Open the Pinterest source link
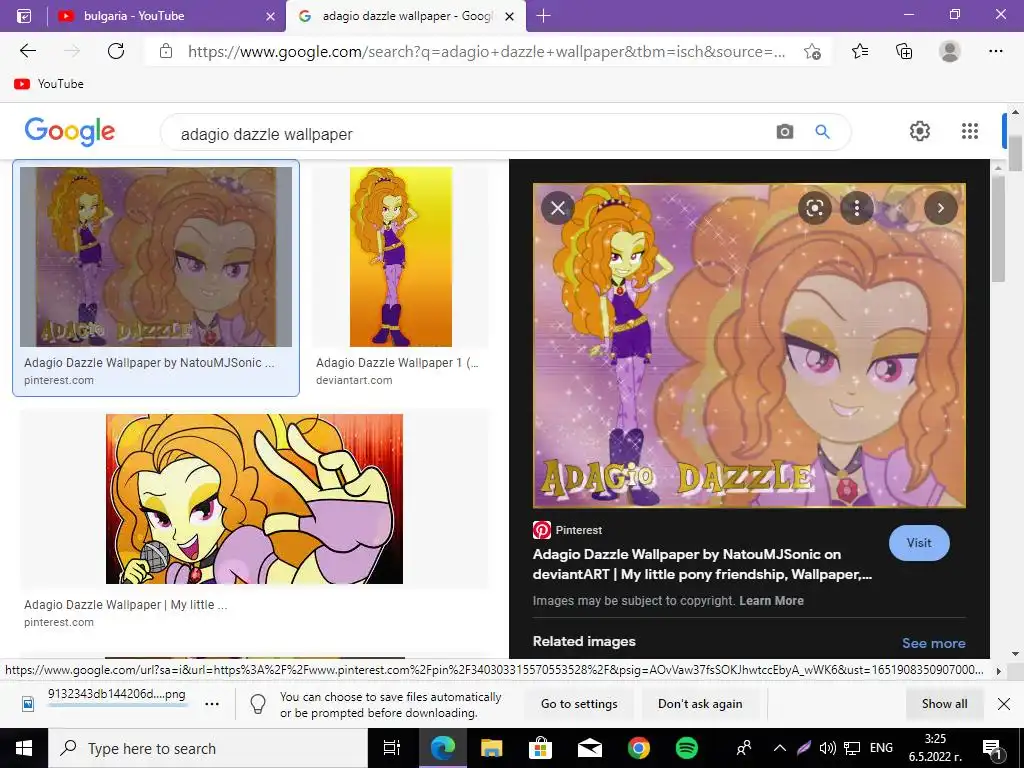This screenshot has width=1024, height=768. (x=568, y=530)
